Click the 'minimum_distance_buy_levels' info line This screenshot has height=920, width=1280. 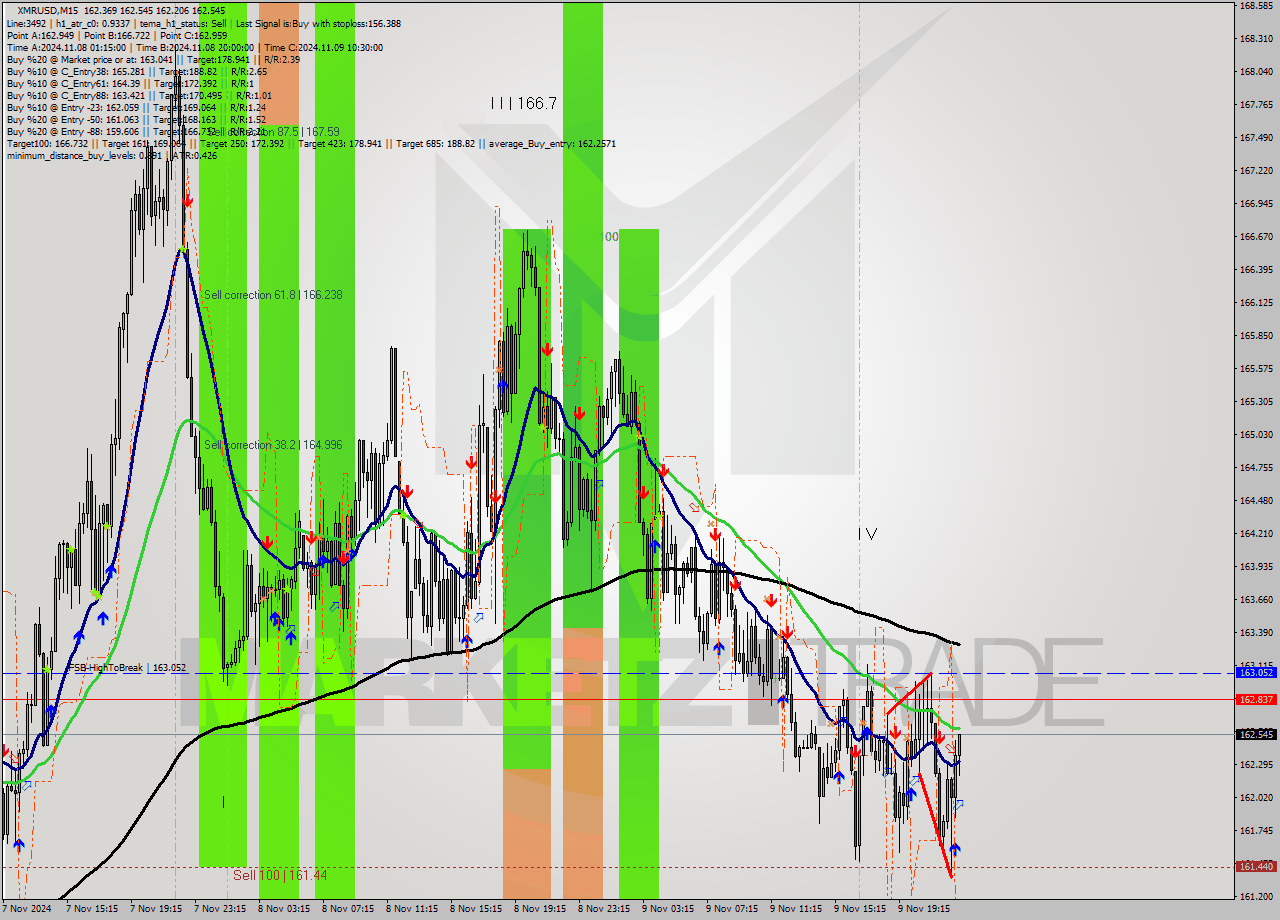[x=112, y=155]
